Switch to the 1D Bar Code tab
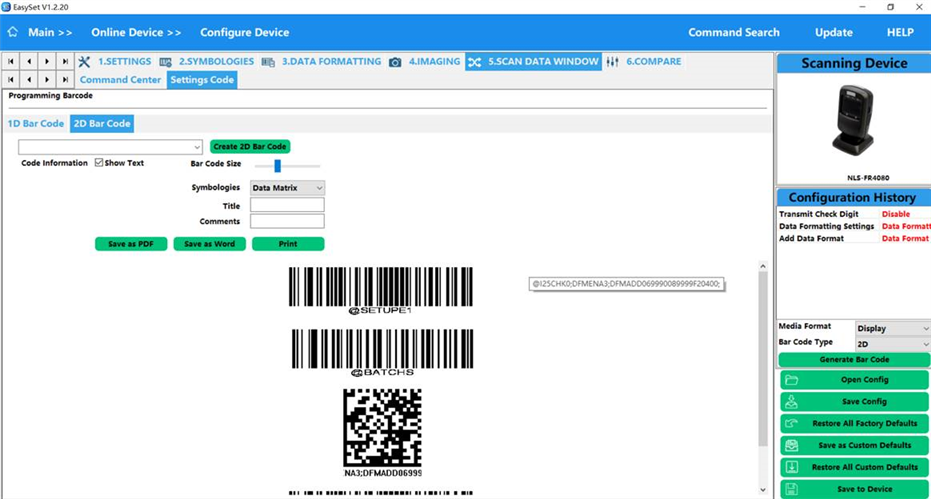Screen dimensions: 931x499 [35, 124]
